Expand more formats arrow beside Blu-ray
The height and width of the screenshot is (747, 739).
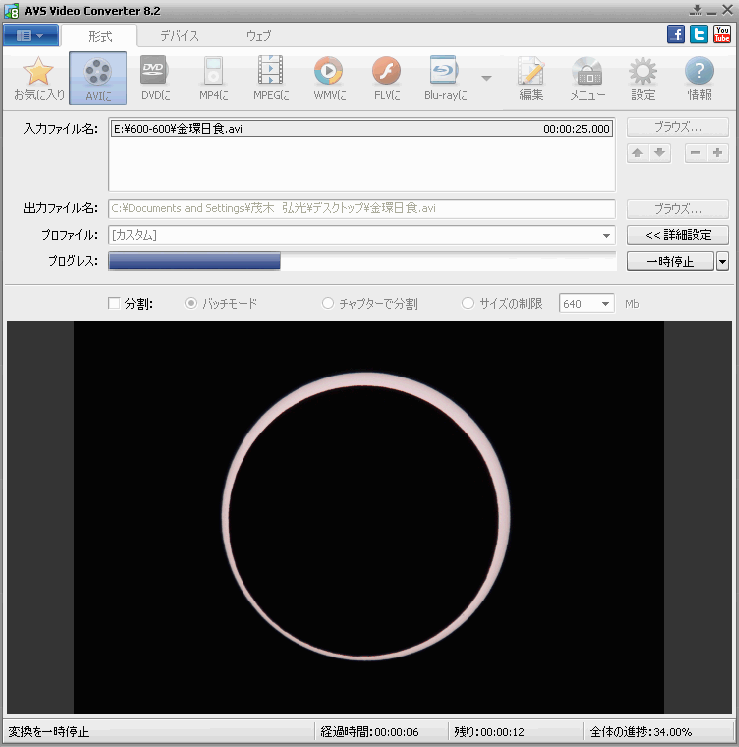click(x=486, y=78)
